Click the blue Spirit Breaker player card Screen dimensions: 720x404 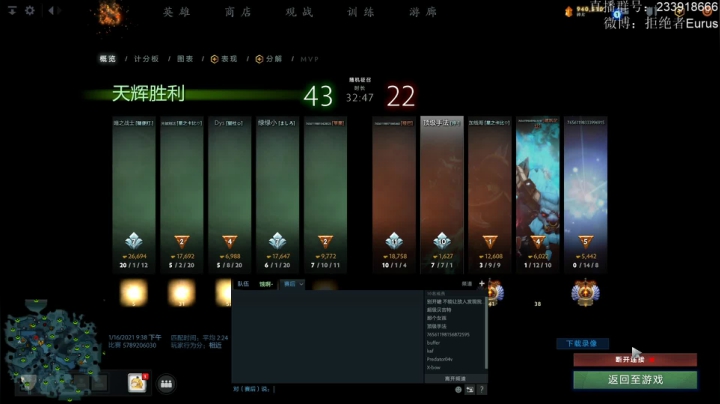tap(538, 195)
